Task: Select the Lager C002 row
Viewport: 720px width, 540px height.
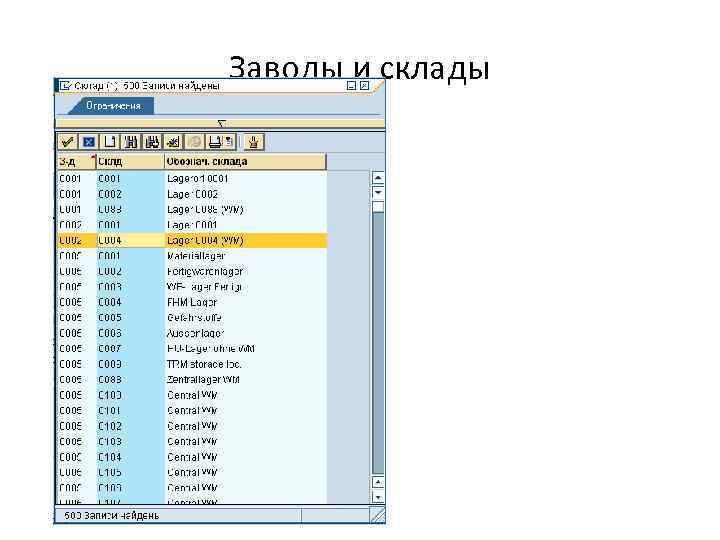Action: (191, 194)
